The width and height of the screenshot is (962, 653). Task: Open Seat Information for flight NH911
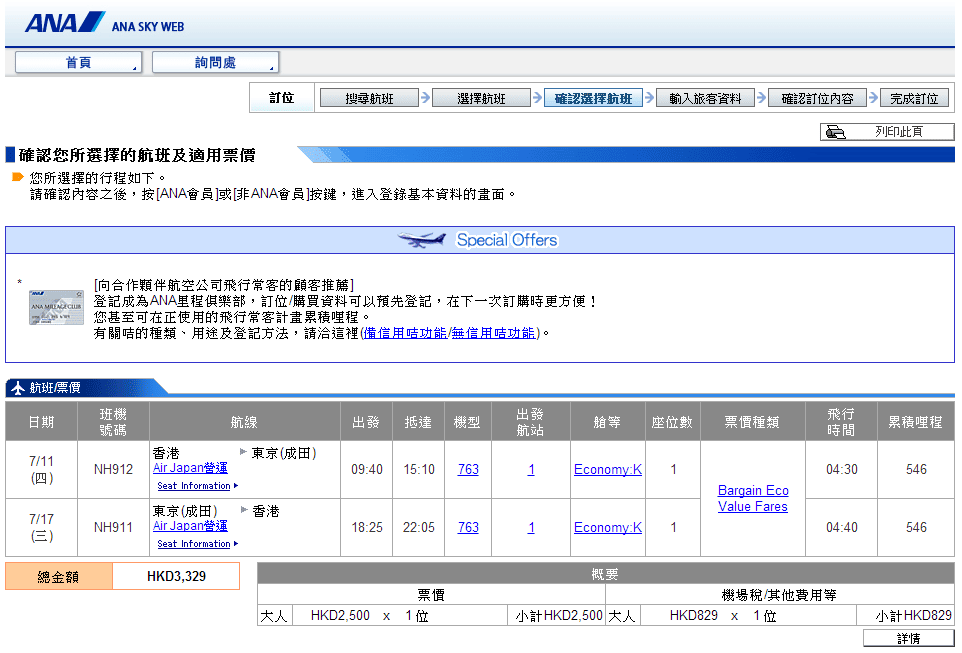point(194,544)
